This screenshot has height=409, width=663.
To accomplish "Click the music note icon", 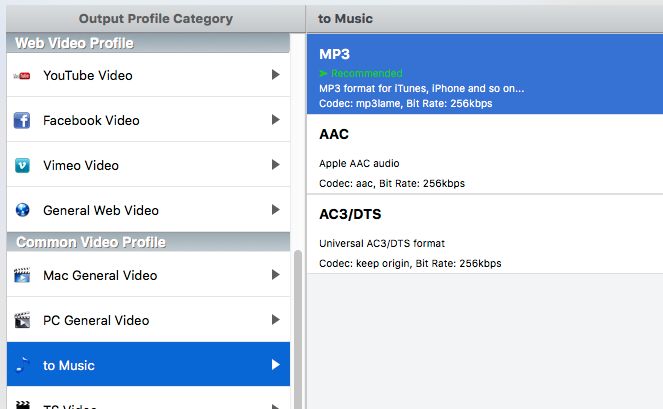I will [x=22, y=365].
